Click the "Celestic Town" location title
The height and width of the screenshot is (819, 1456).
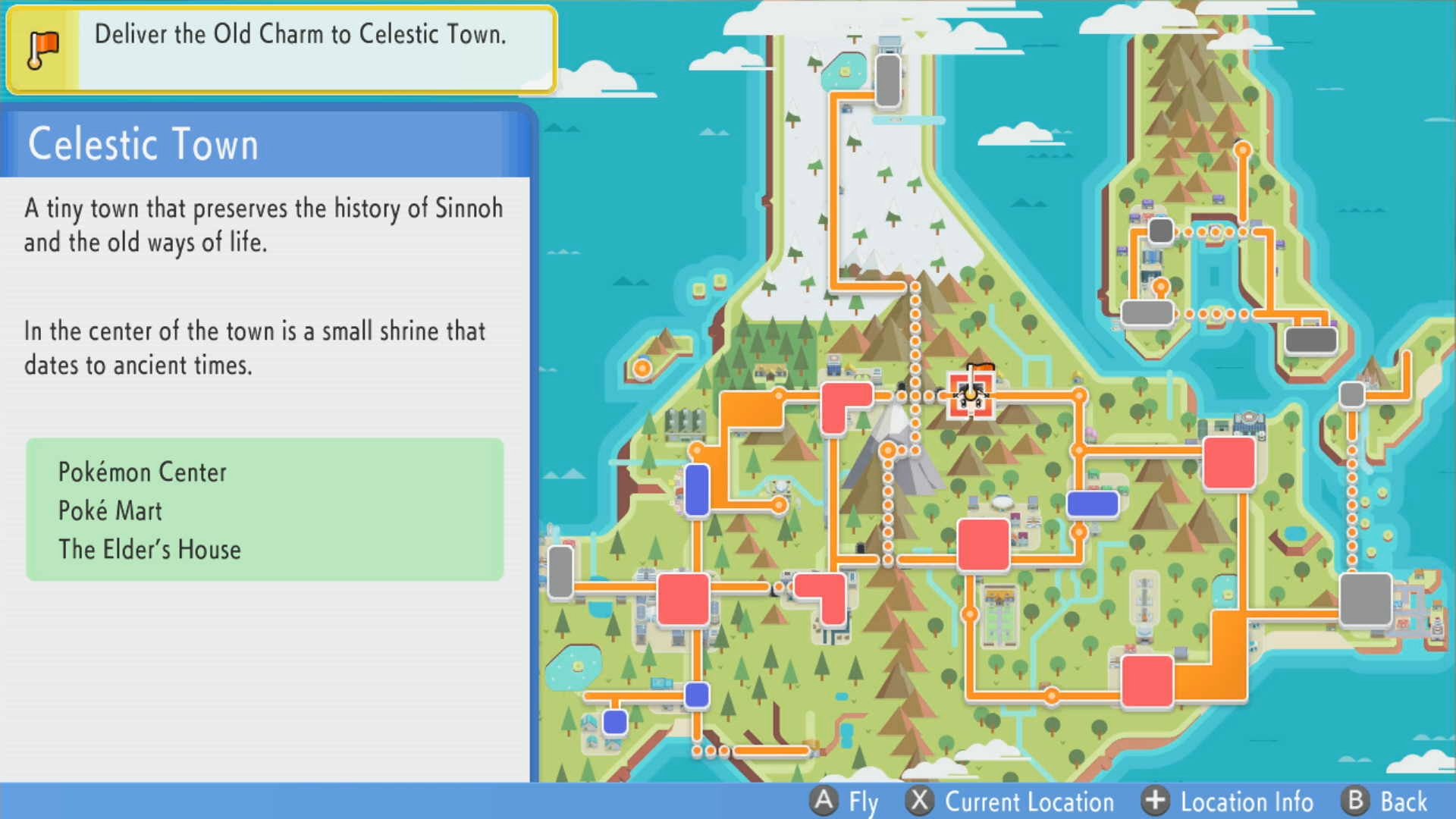click(x=143, y=144)
